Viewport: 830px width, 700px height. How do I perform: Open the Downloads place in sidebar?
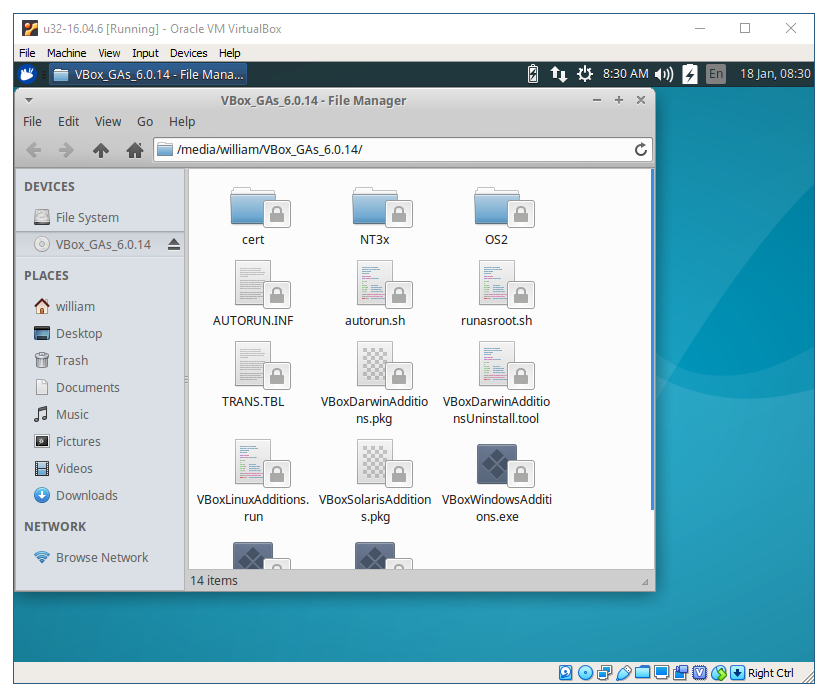[x=86, y=495]
